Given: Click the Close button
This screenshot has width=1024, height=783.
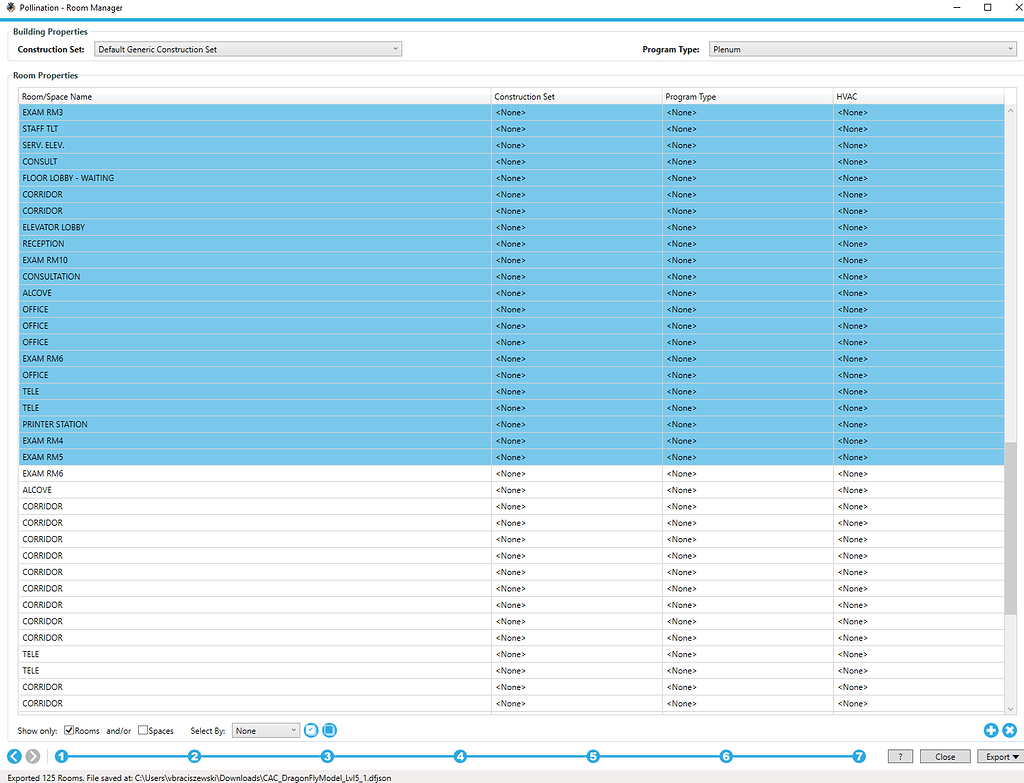Looking at the screenshot, I should 944,756.
